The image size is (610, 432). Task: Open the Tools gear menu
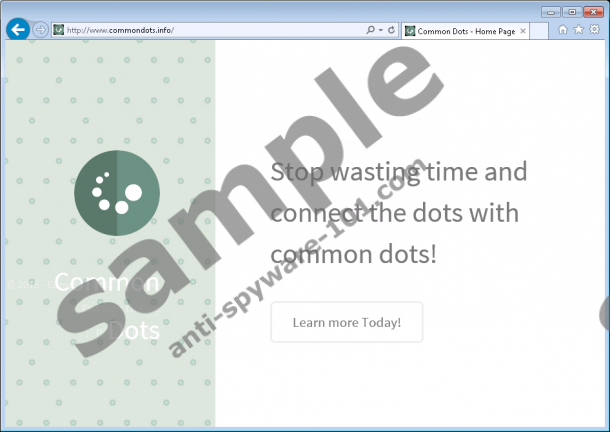point(594,30)
